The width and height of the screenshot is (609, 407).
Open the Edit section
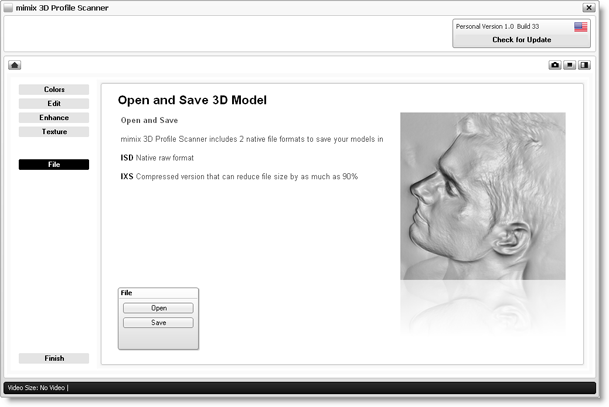click(54, 104)
